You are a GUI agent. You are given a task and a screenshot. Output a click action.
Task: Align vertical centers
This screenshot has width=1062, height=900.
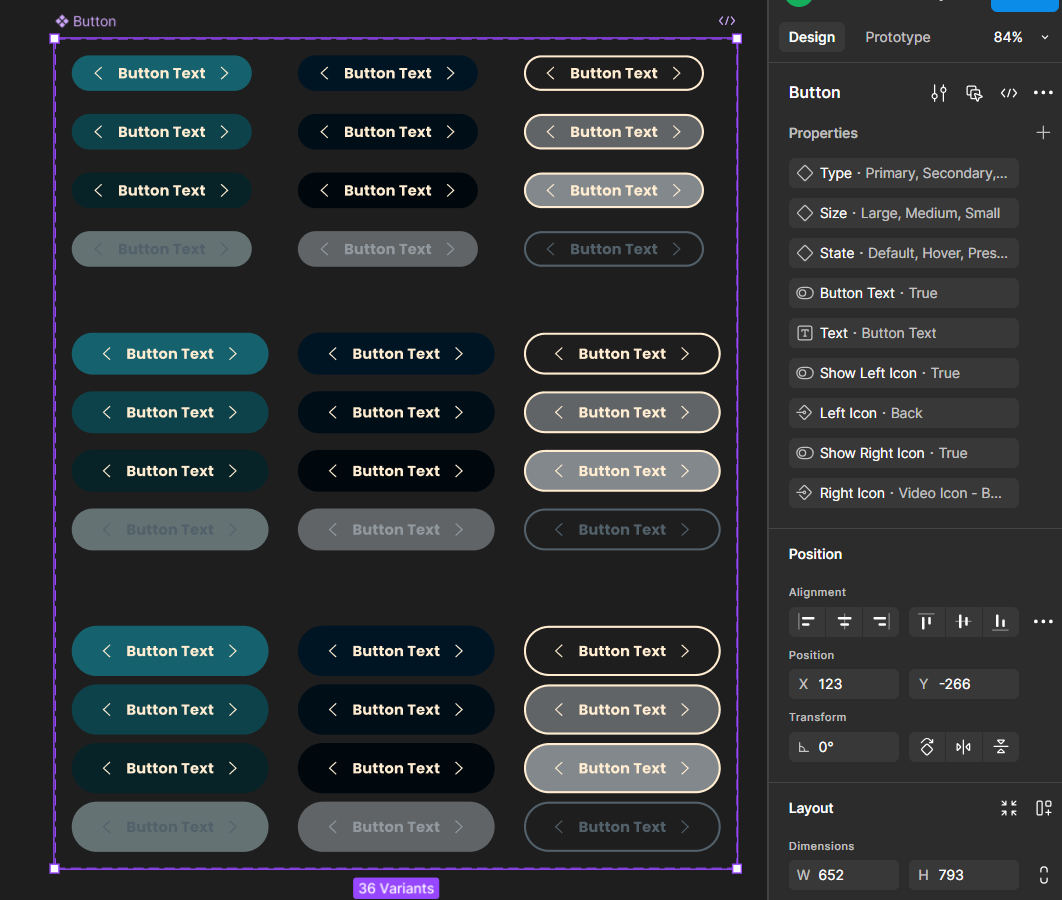963,622
